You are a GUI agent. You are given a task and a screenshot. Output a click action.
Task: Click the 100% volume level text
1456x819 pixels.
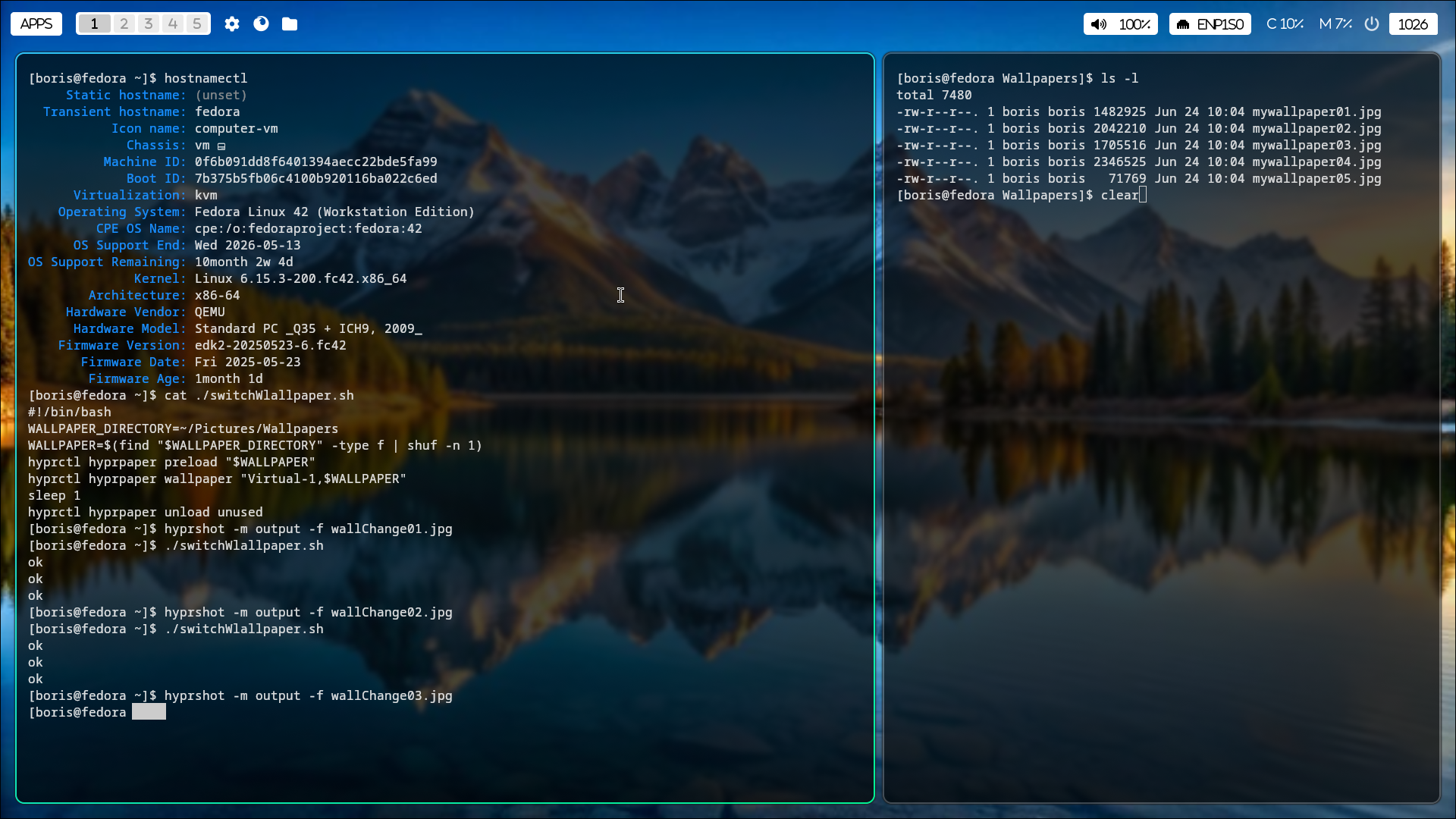click(1134, 24)
